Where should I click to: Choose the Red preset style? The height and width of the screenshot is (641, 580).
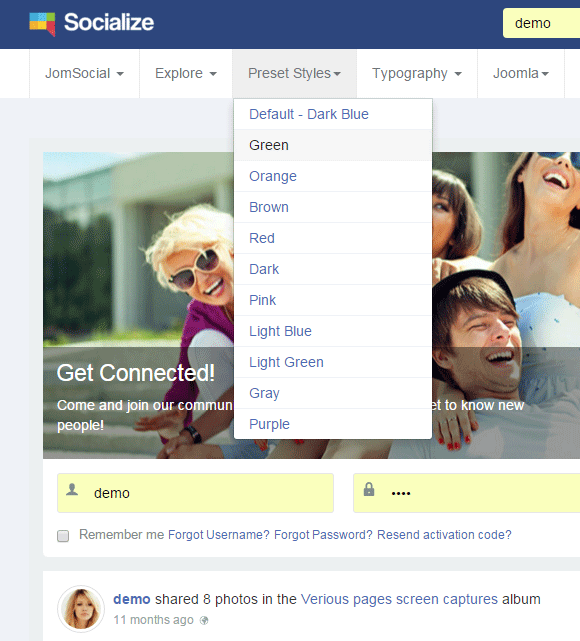pos(333,238)
